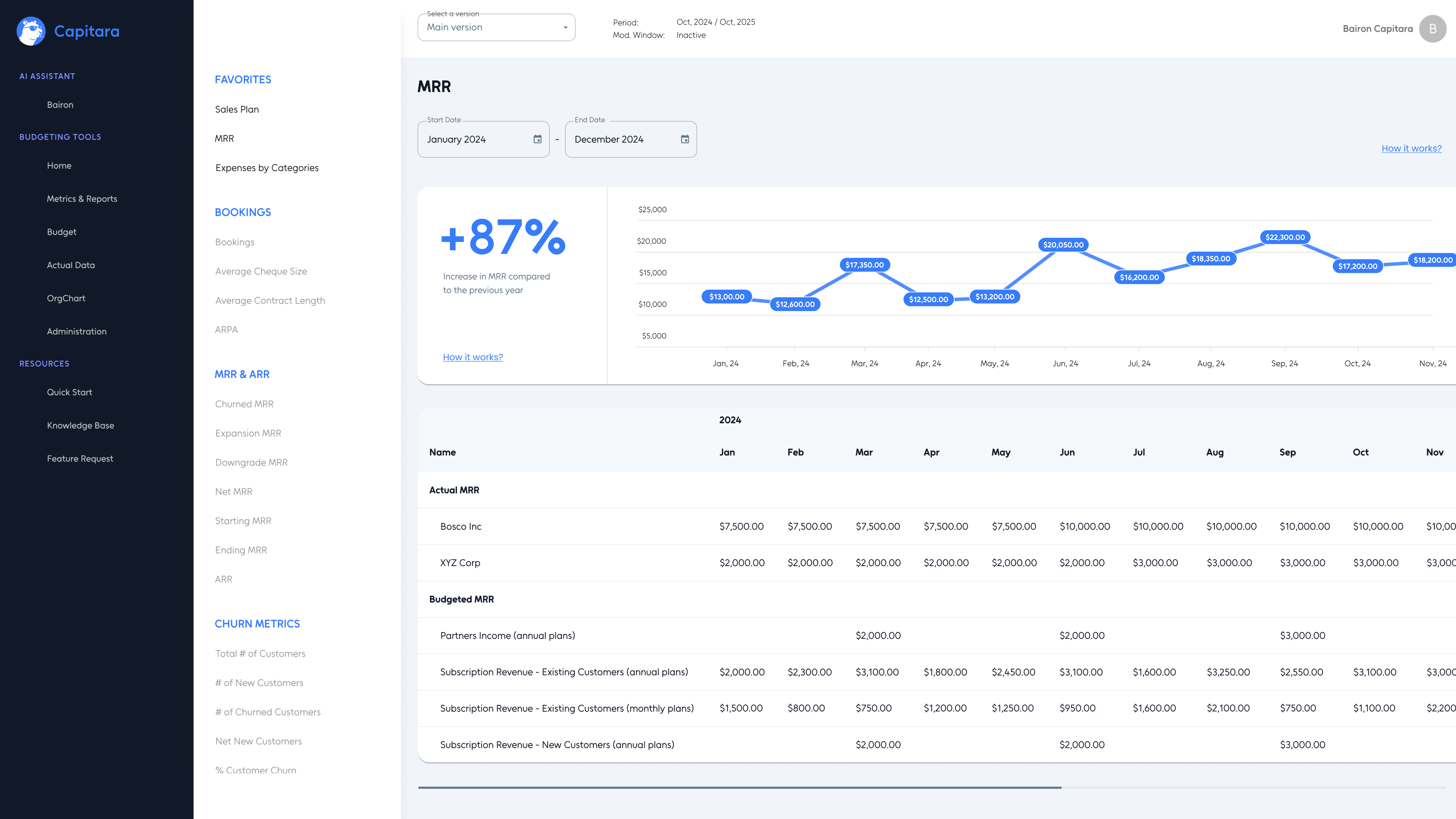Screen dimensions: 1456x819
Task: Open the End Date calendar icon
Action: click(x=685, y=139)
